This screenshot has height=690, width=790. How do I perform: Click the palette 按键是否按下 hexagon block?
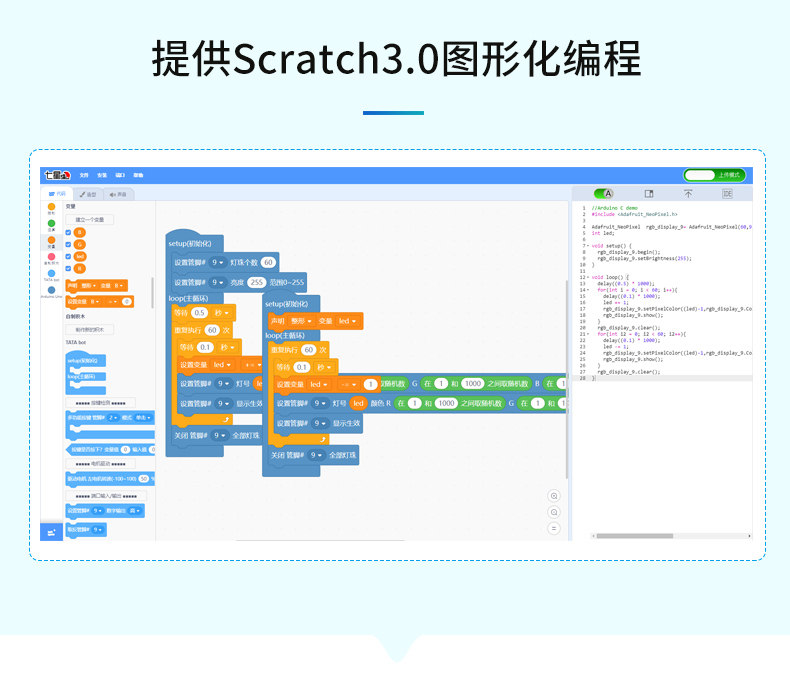[110, 449]
